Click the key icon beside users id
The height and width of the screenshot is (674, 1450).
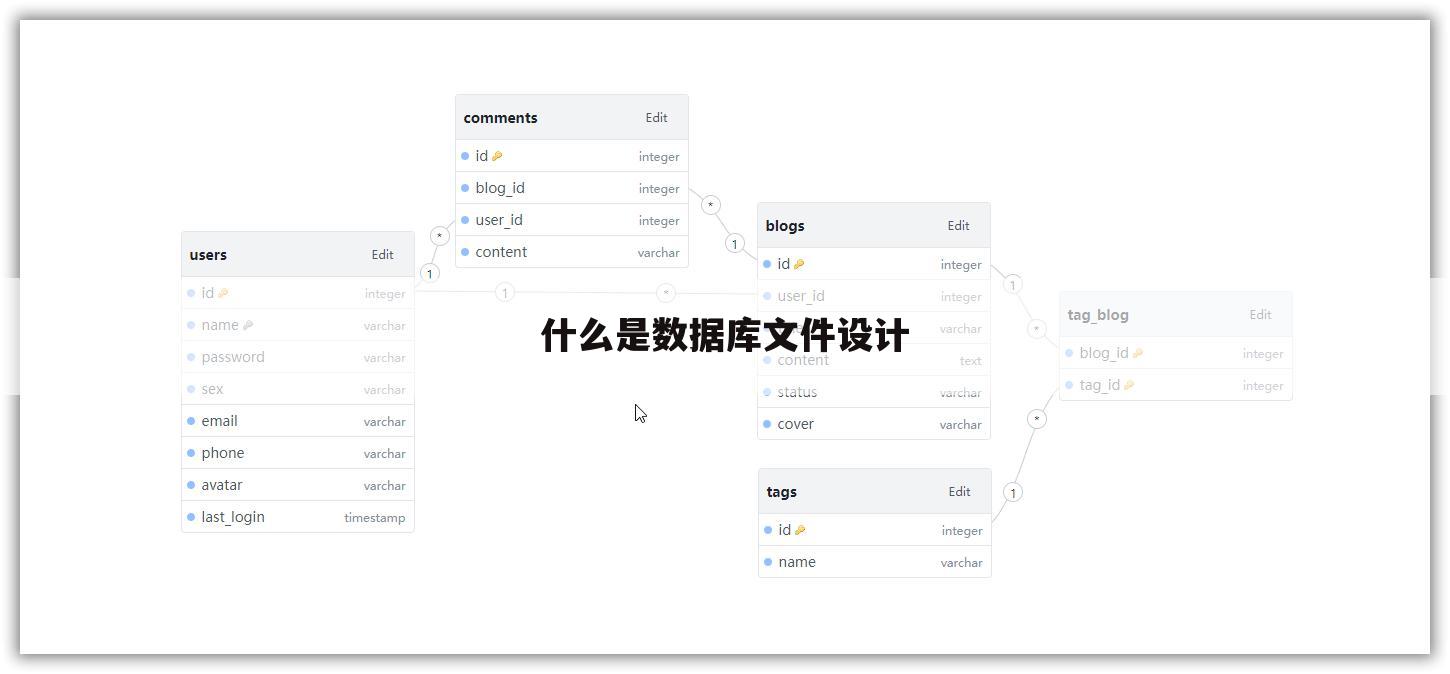pos(223,293)
